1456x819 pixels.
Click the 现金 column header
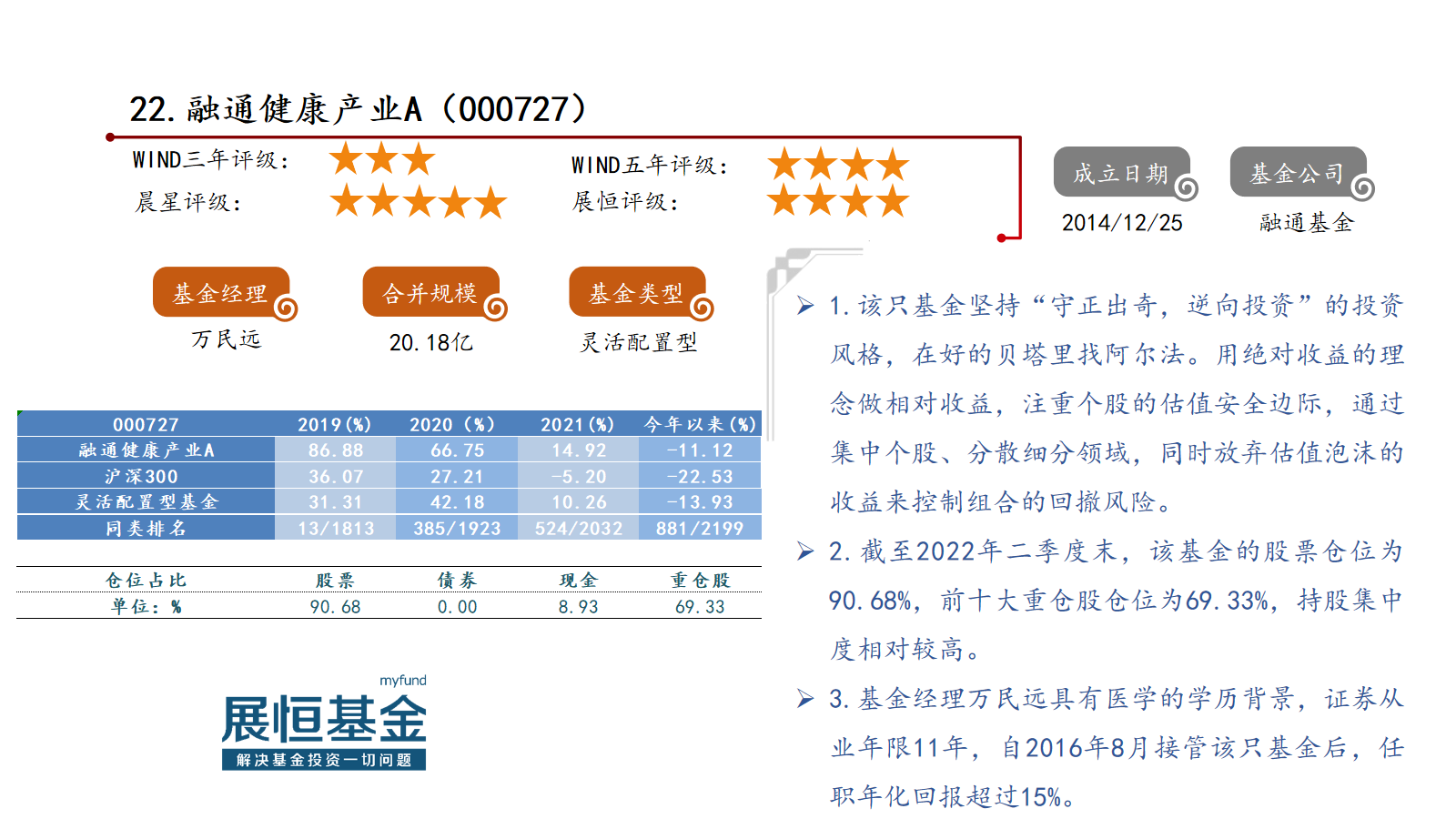coord(578,581)
